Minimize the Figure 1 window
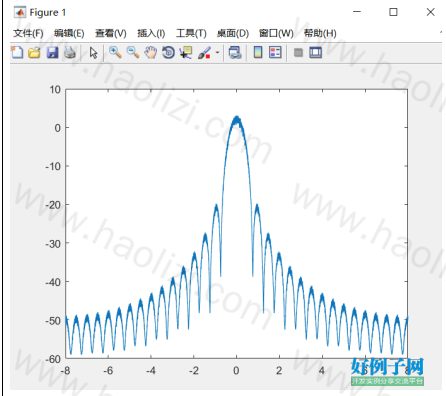This screenshot has width=446, height=396. click(357, 12)
